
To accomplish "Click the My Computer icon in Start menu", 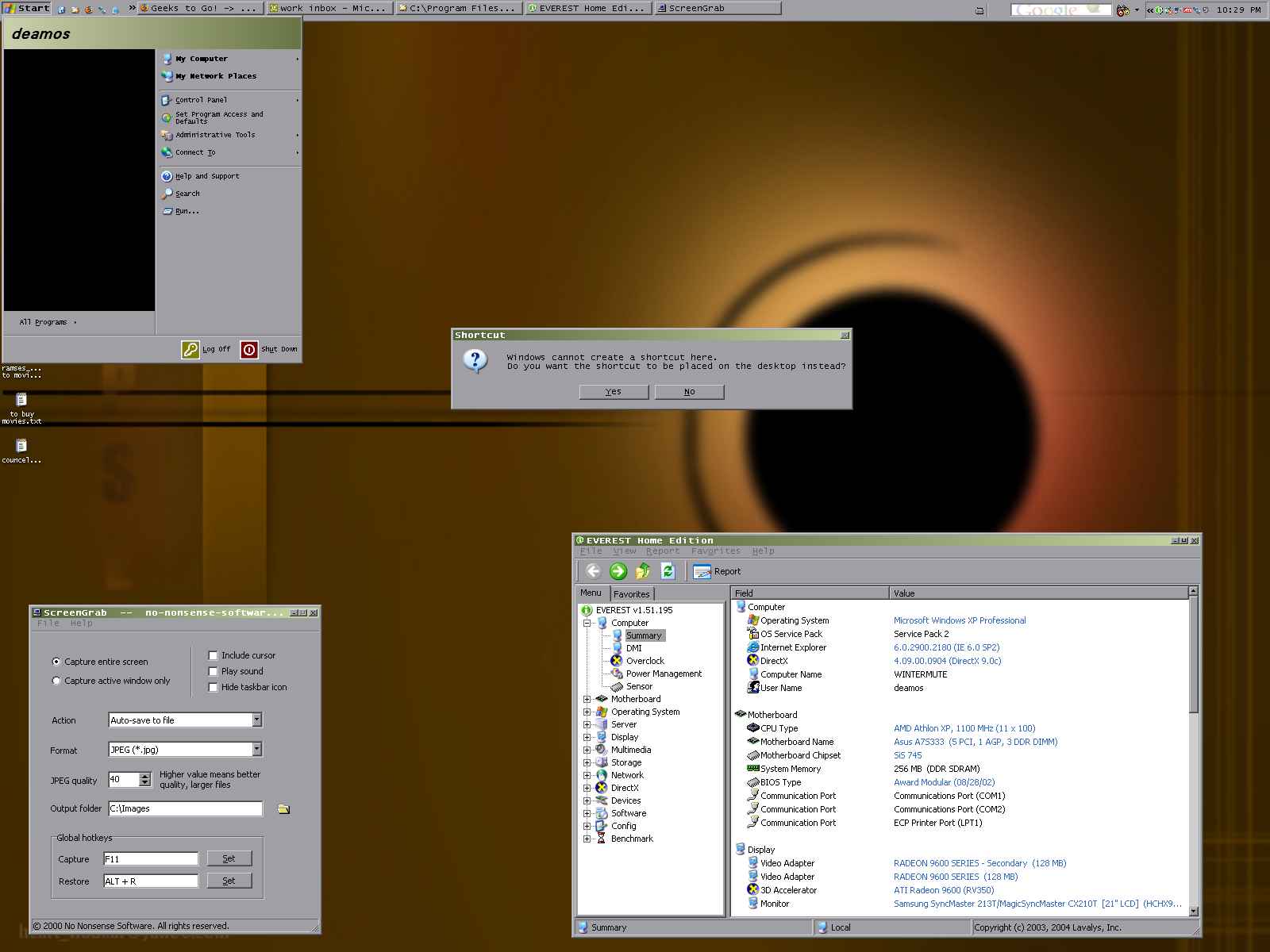I will (x=167, y=59).
